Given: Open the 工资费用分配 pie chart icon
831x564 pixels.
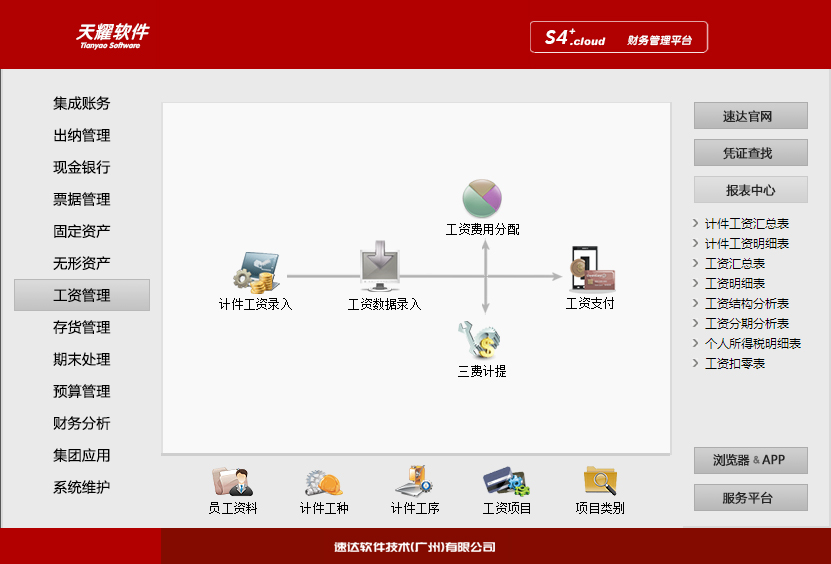Looking at the screenshot, I should coord(482,198).
